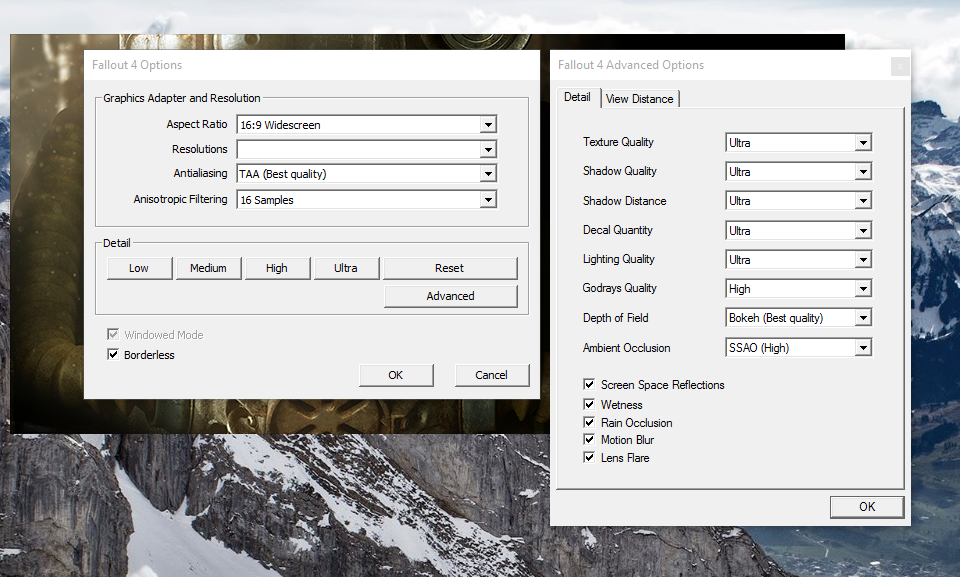
Task: Turn off Motion Blur checkbox
Action: 589,440
